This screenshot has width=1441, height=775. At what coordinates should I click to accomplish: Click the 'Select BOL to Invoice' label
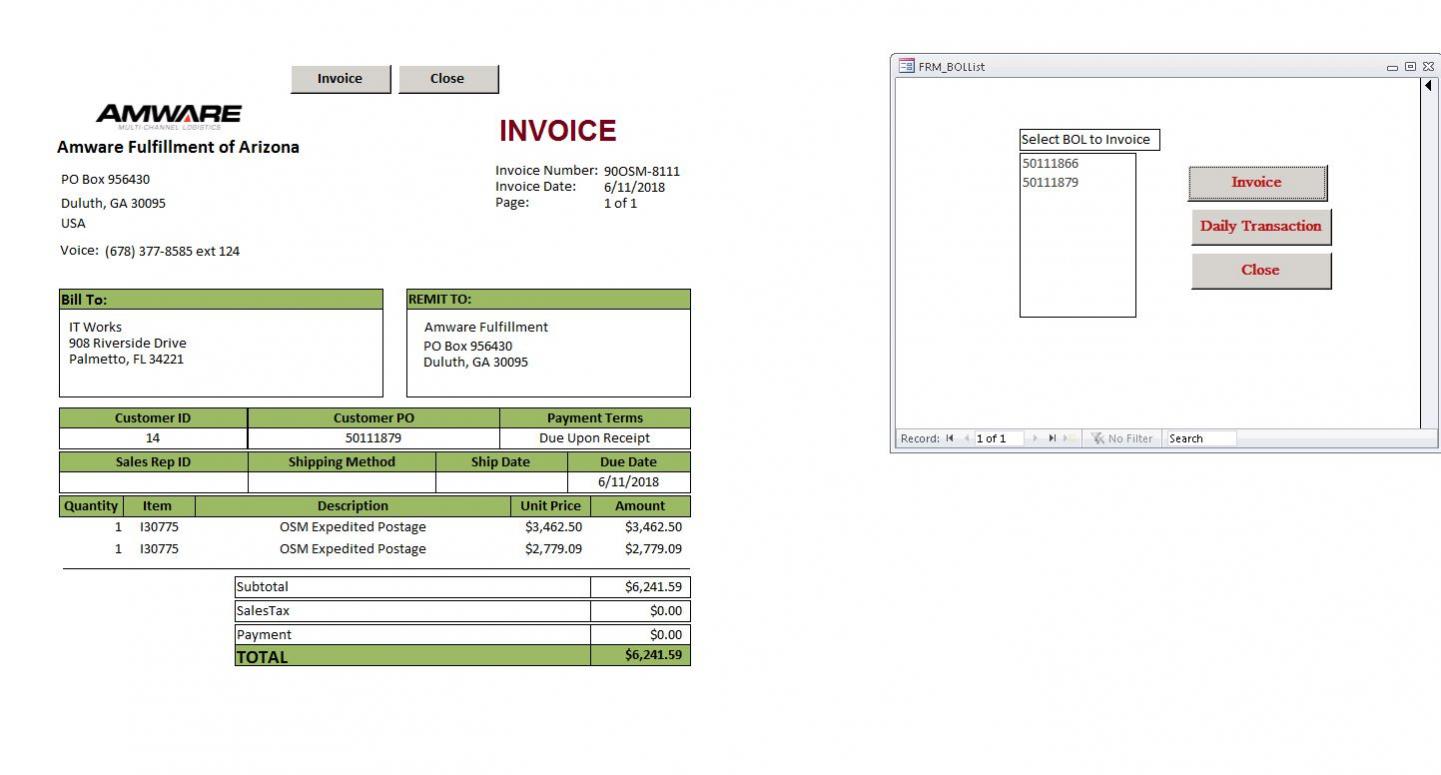[x=1089, y=140]
